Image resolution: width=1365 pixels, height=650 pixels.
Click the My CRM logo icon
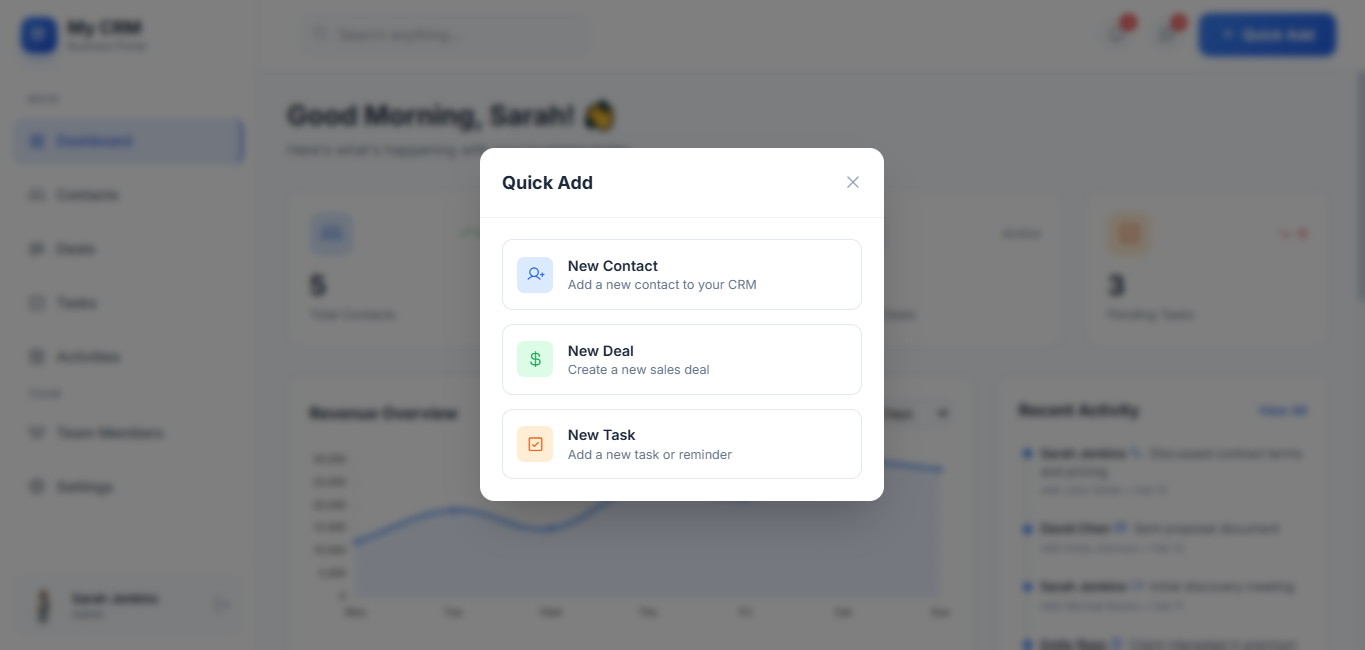[39, 36]
